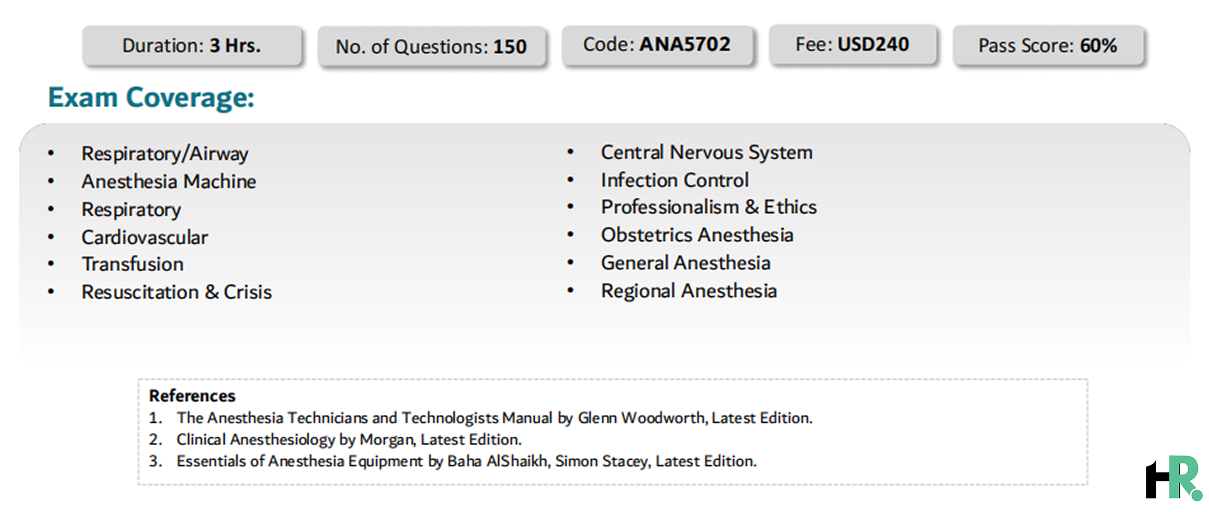Select the Clinical Anesthesiology by Morgan reference
The width and height of the screenshot is (1209, 512).
click(349, 439)
